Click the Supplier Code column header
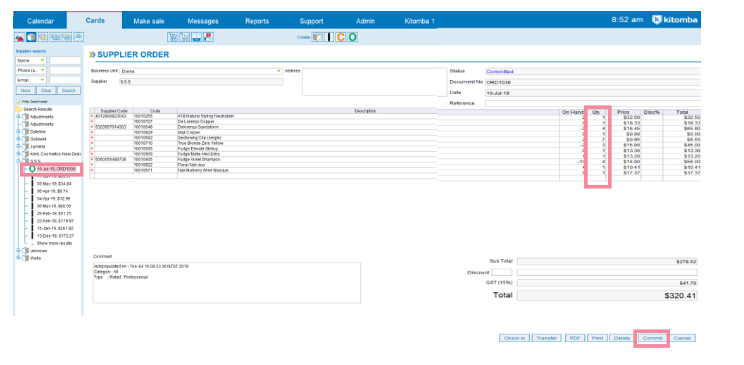 point(114,111)
